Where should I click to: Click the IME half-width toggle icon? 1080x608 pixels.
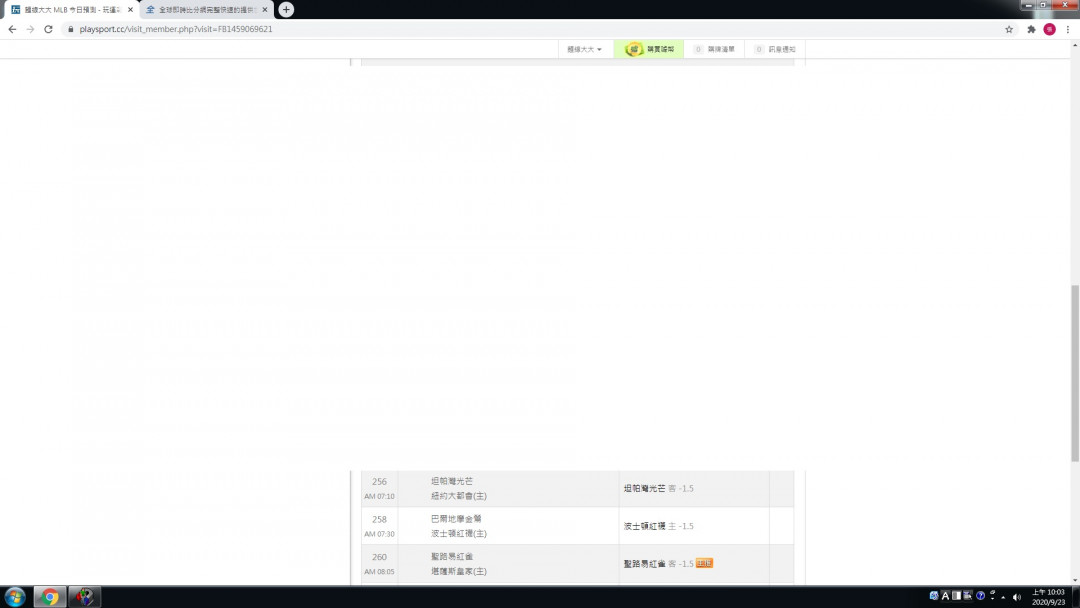(956, 596)
